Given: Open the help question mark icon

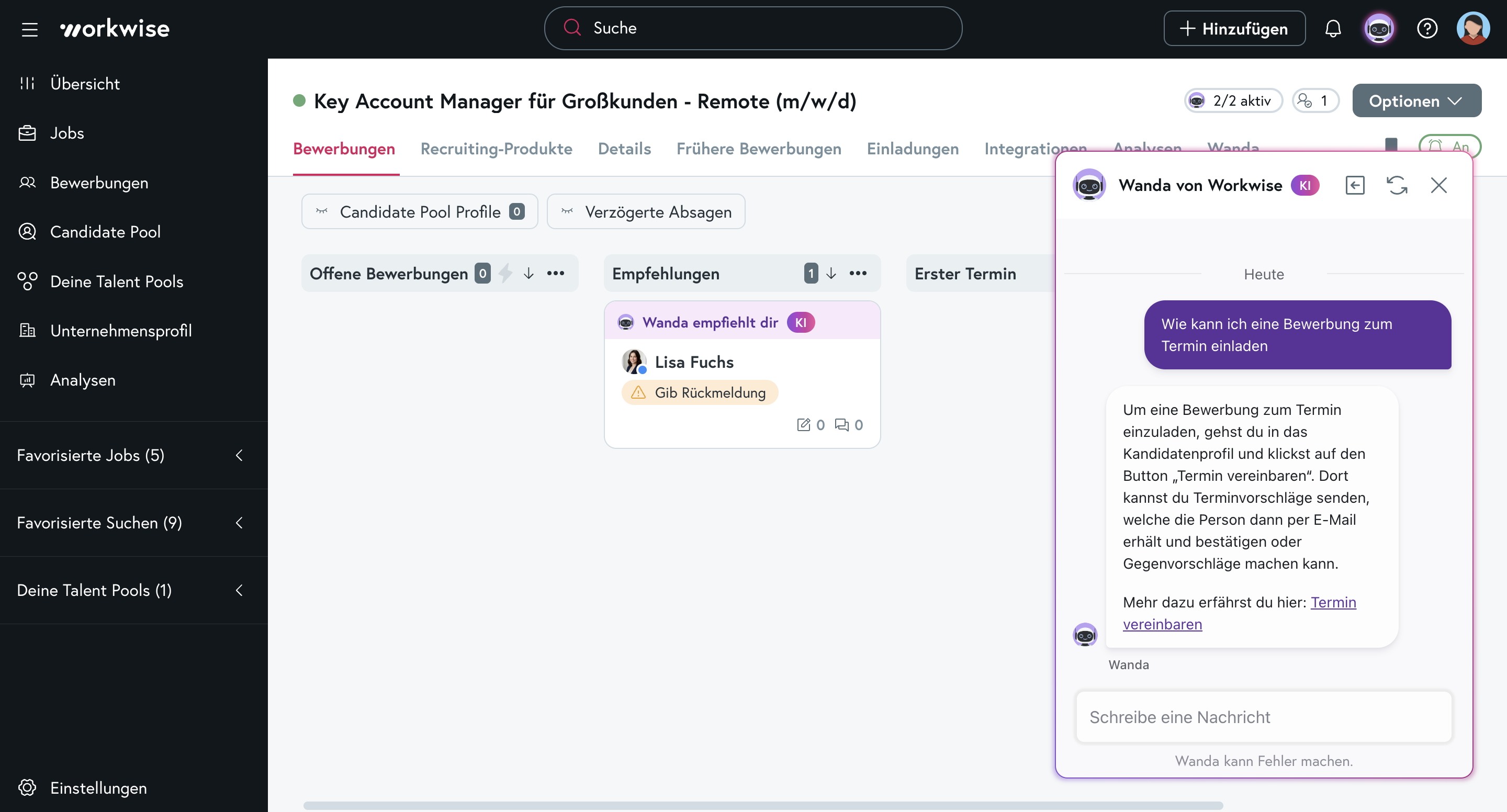Looking at the screenshot, I should coord(1427,28).
